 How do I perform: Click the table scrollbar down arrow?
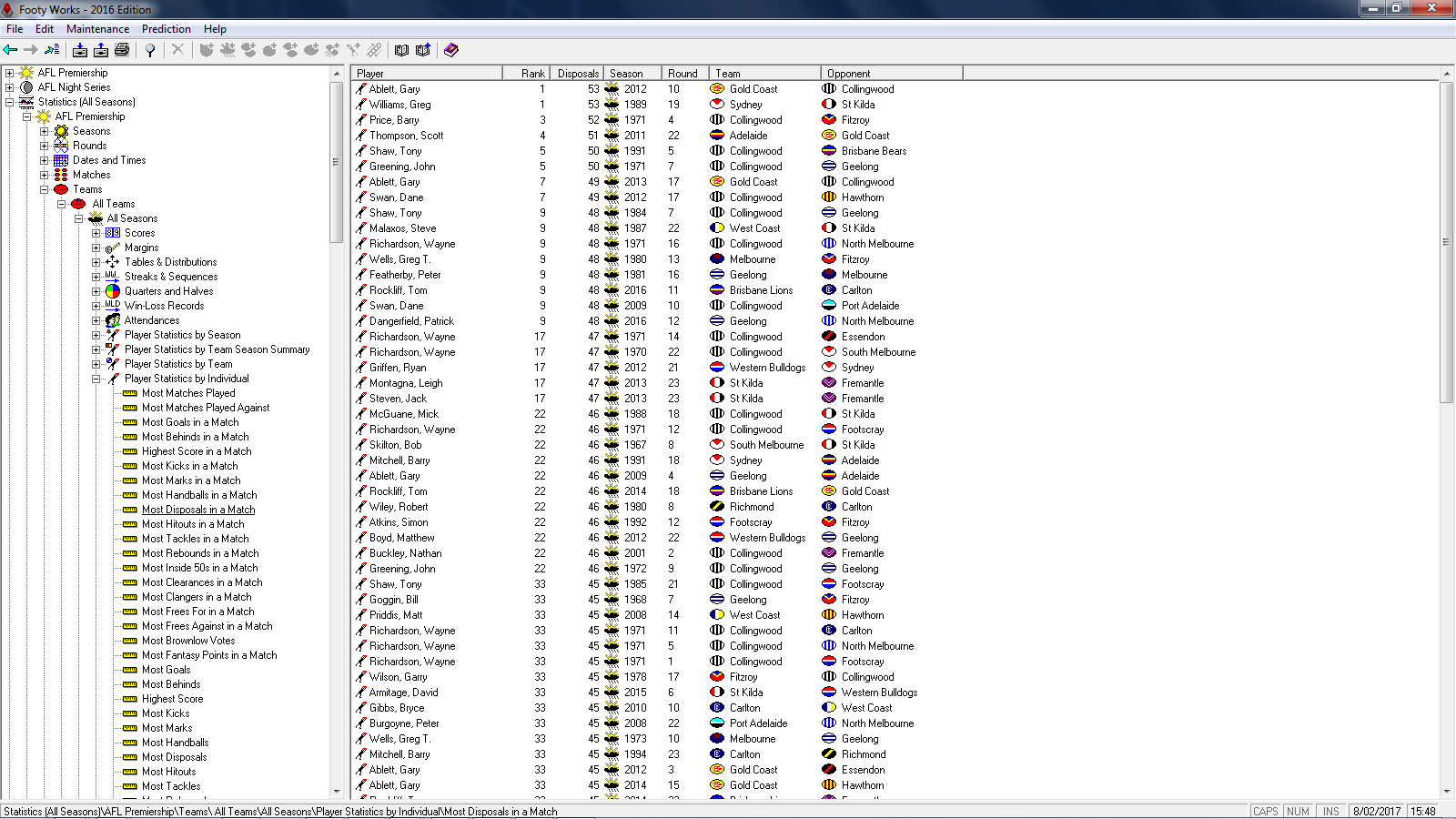click(x=1447, y=792)
